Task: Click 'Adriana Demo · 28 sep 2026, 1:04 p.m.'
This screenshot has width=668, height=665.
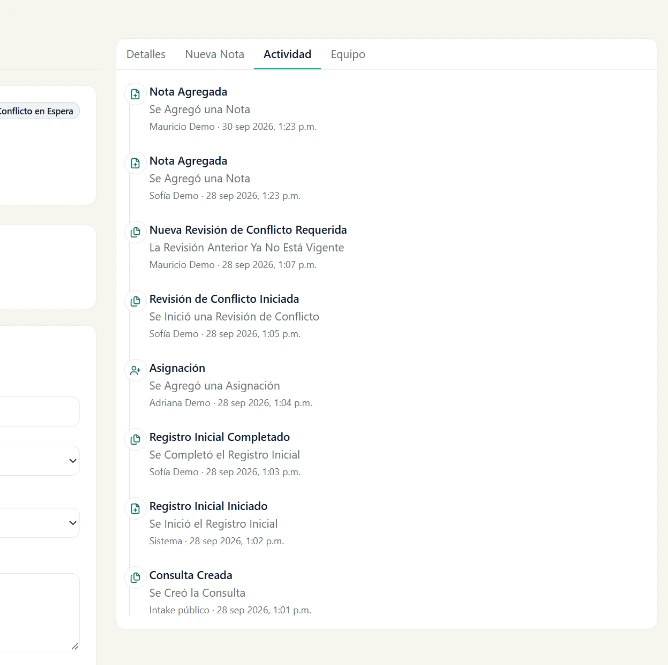Action: point(231,403)
